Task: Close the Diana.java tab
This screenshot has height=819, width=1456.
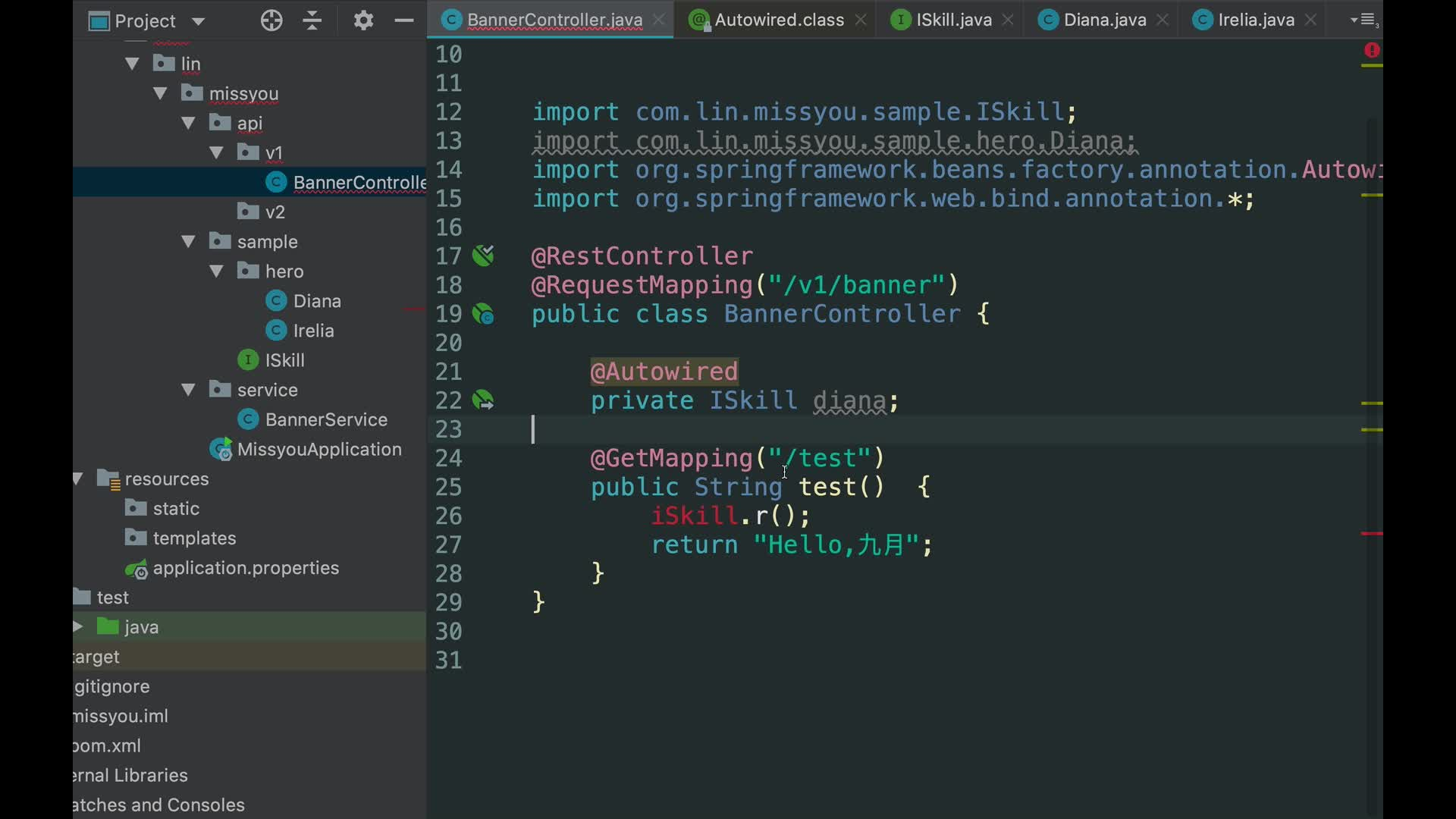Action: click(1163, 20)
